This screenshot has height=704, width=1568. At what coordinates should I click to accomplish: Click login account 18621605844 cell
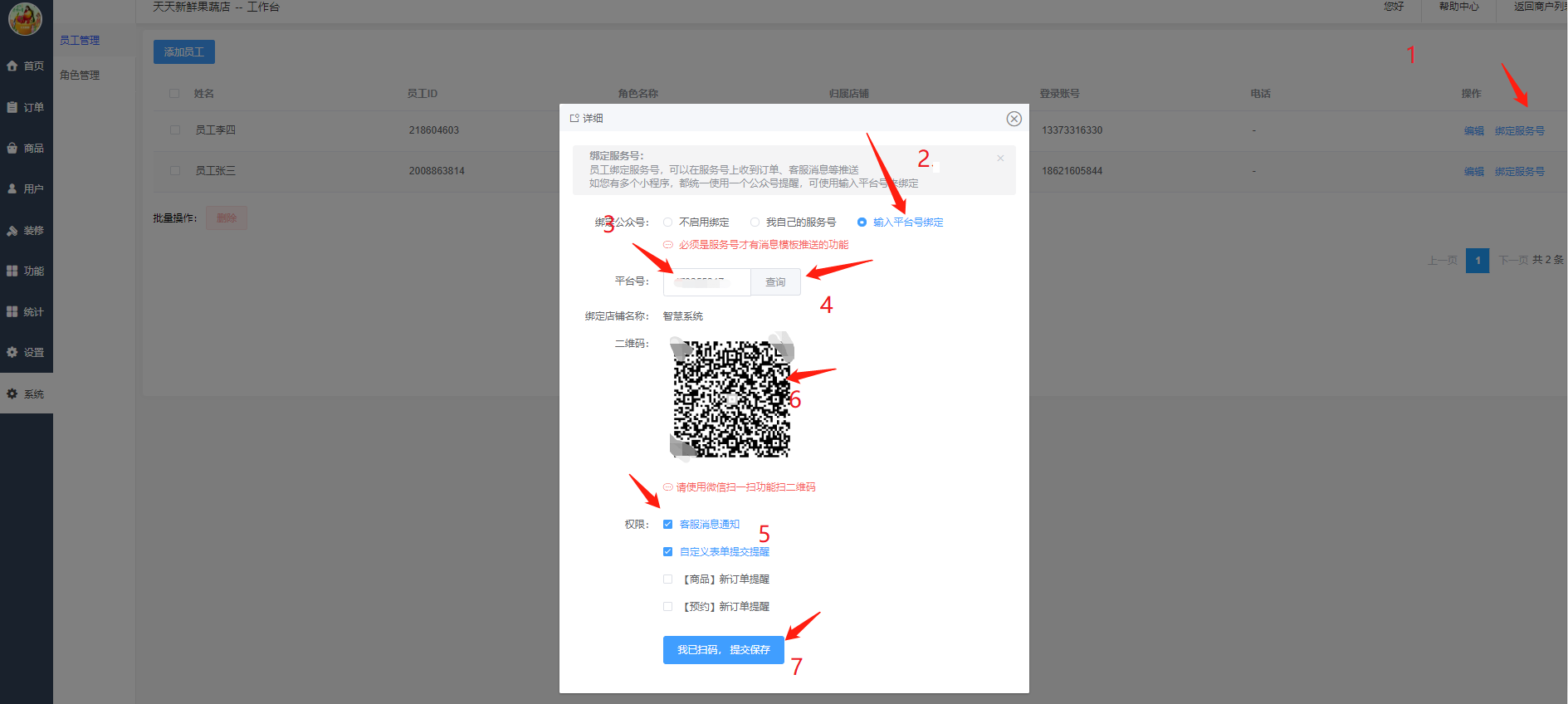click(1072, 171)
